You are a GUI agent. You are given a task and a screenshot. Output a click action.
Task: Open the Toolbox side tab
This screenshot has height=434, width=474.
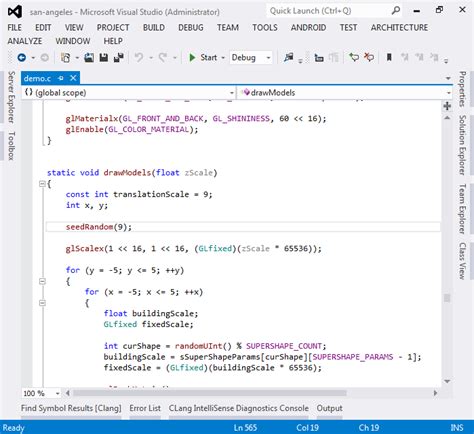pos(11,146)
